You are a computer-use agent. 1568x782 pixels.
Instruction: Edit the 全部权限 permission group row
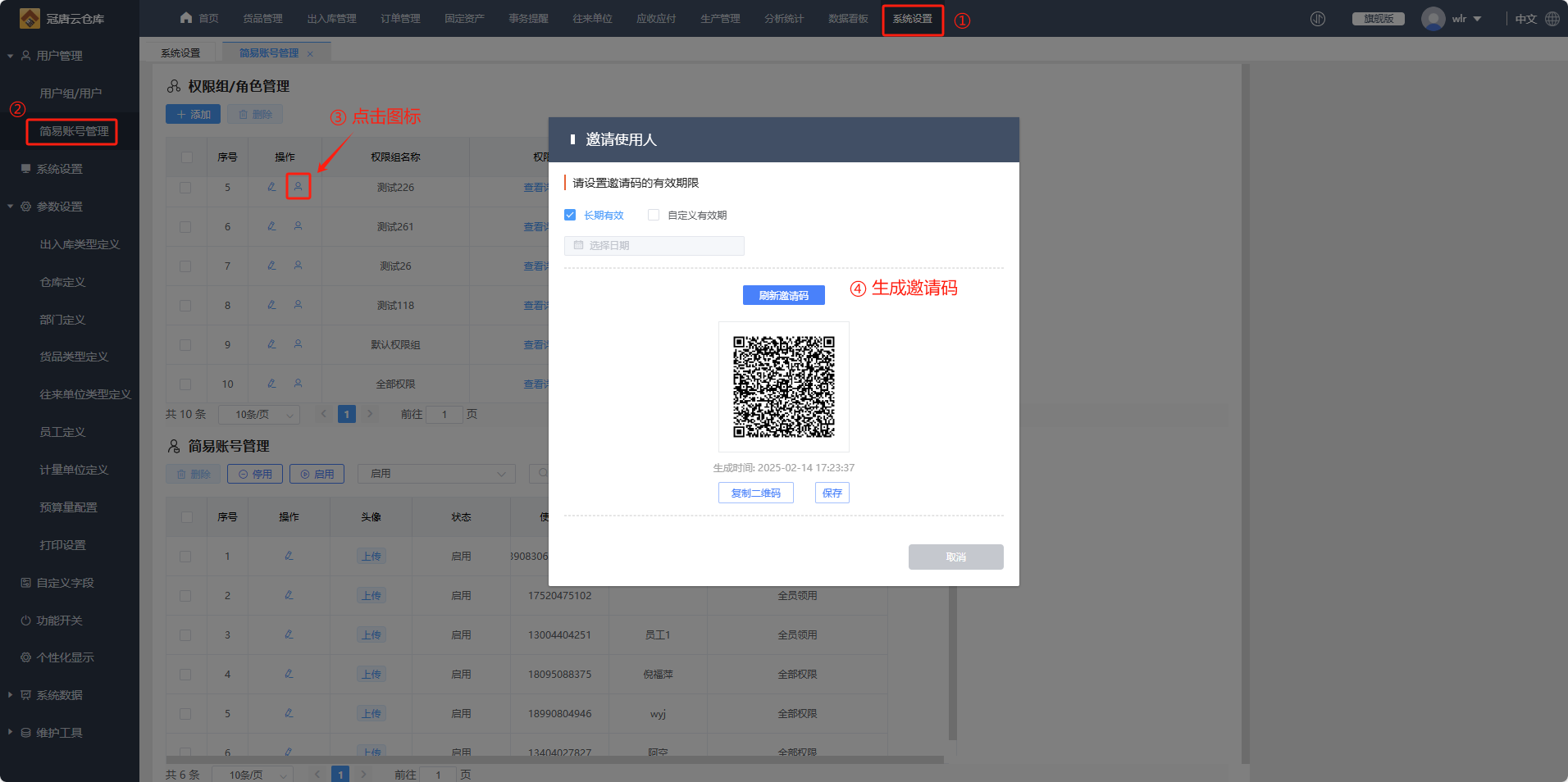(x=271, y=384)
